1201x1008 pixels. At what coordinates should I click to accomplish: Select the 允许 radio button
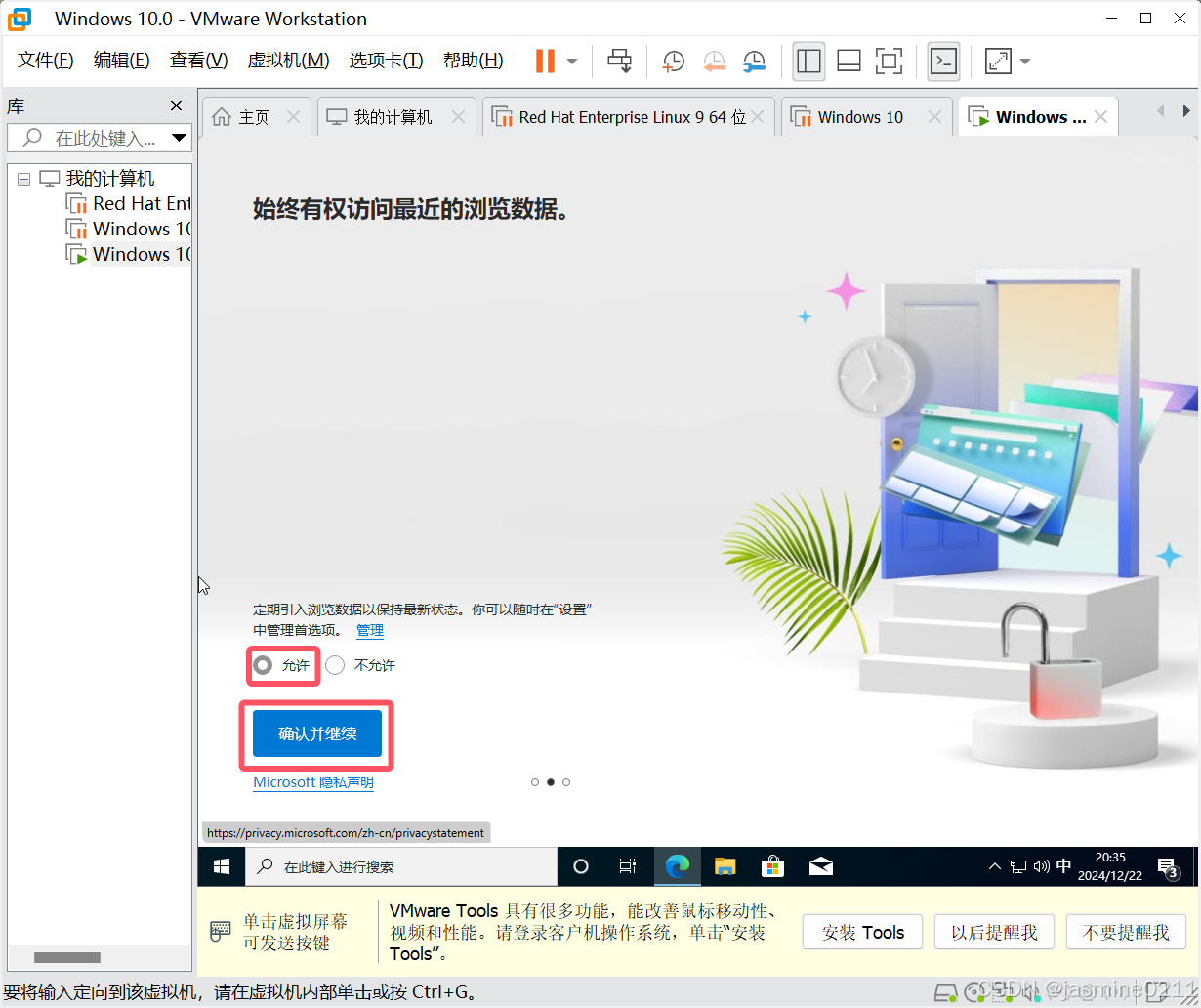(x=263, y=665)
